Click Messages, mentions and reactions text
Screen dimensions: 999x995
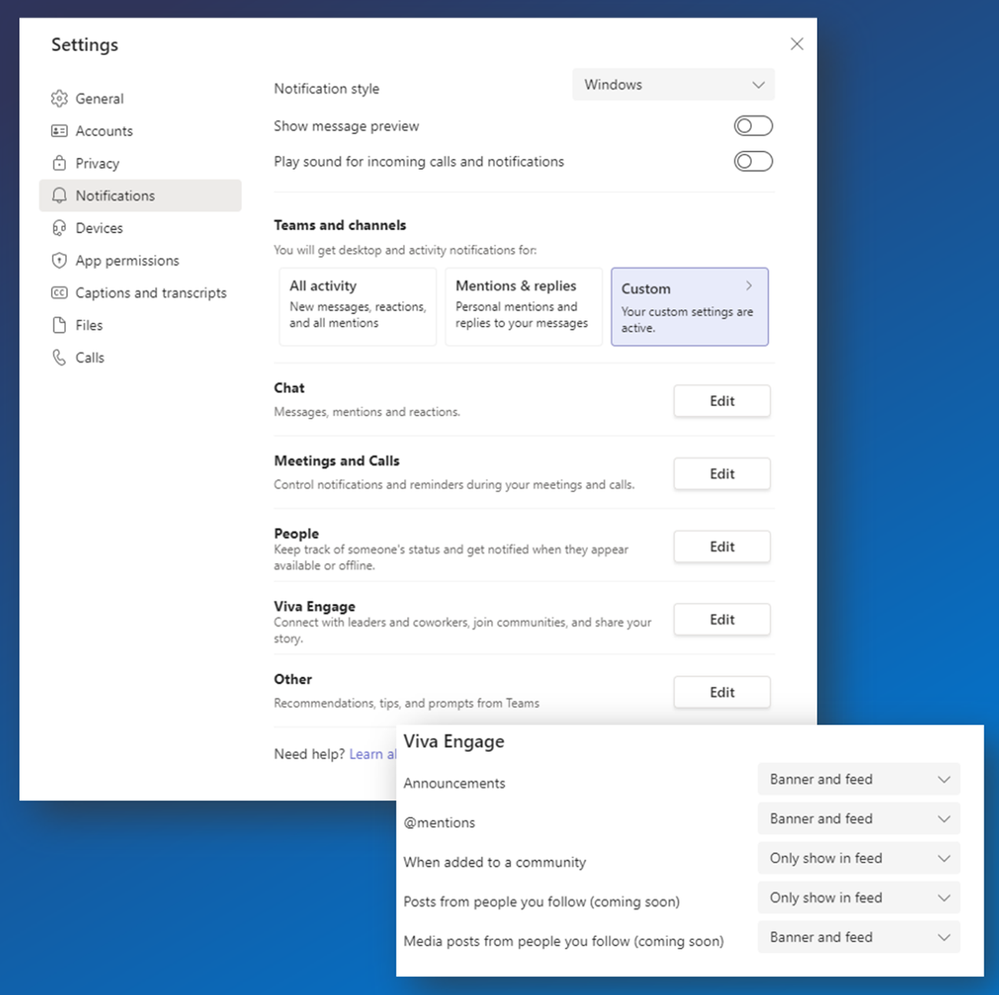pyautogui.click(x=367, y=412)
